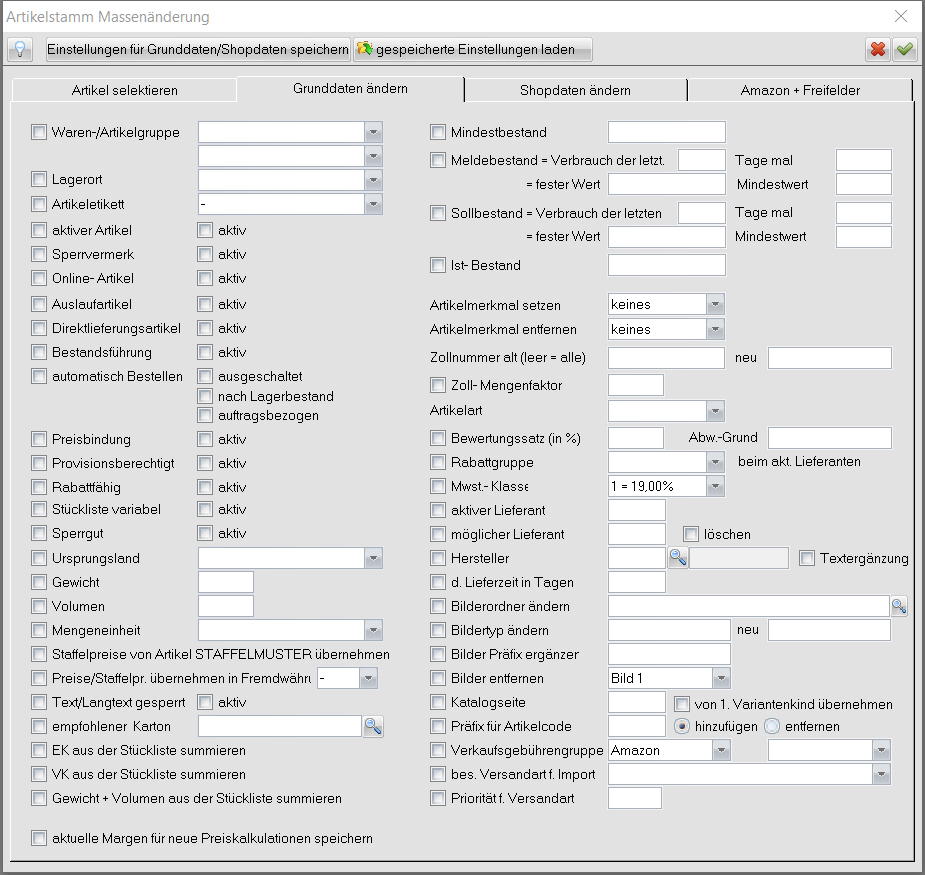
Task: Browse Bilderordner with magnifier icon
Action: click(899, 606)
